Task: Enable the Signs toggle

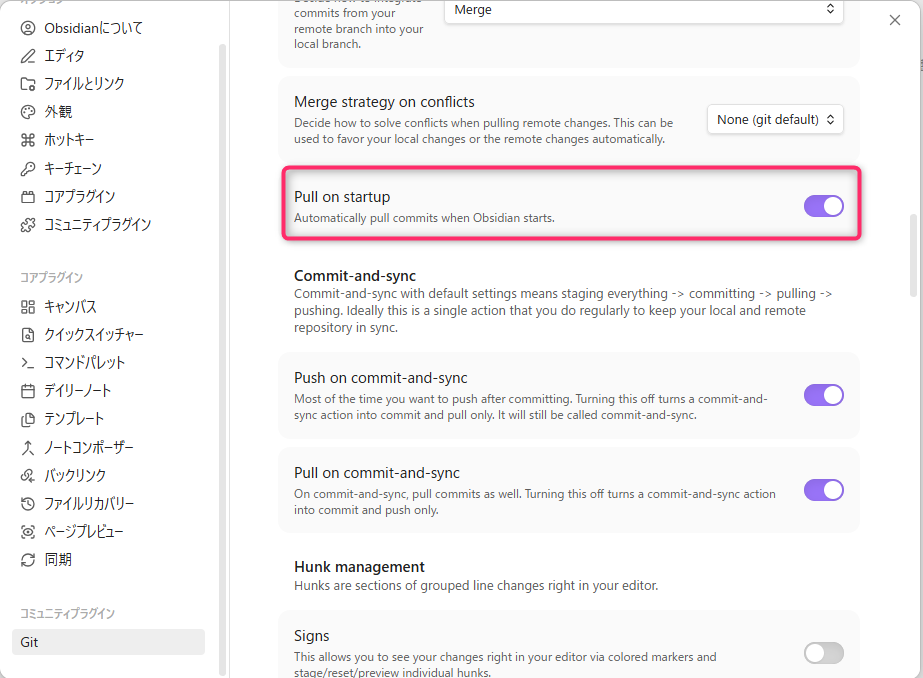Action: coord(823,653)
